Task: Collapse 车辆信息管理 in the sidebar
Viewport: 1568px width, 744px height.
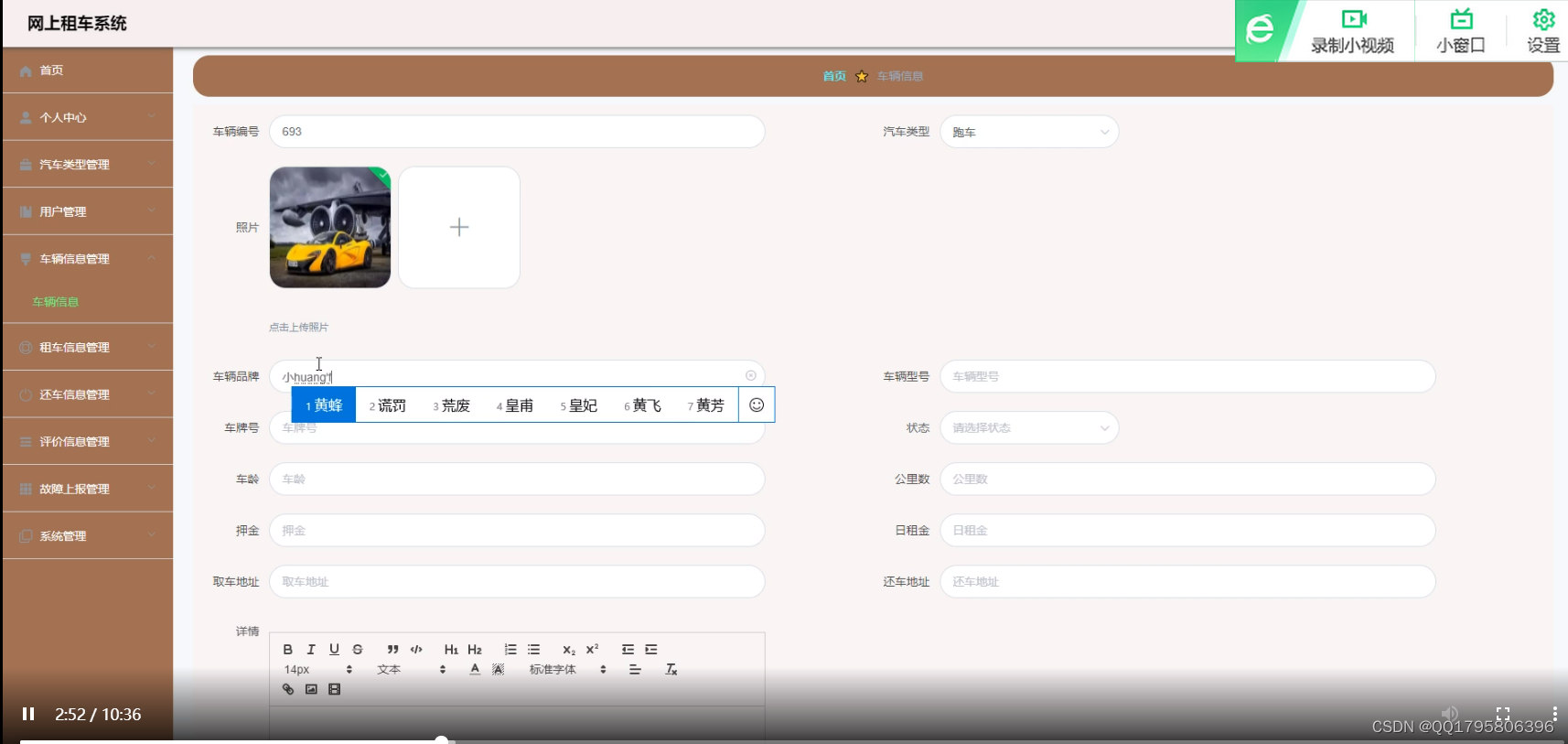Action: pyautogui.click(x=88, y=259)
